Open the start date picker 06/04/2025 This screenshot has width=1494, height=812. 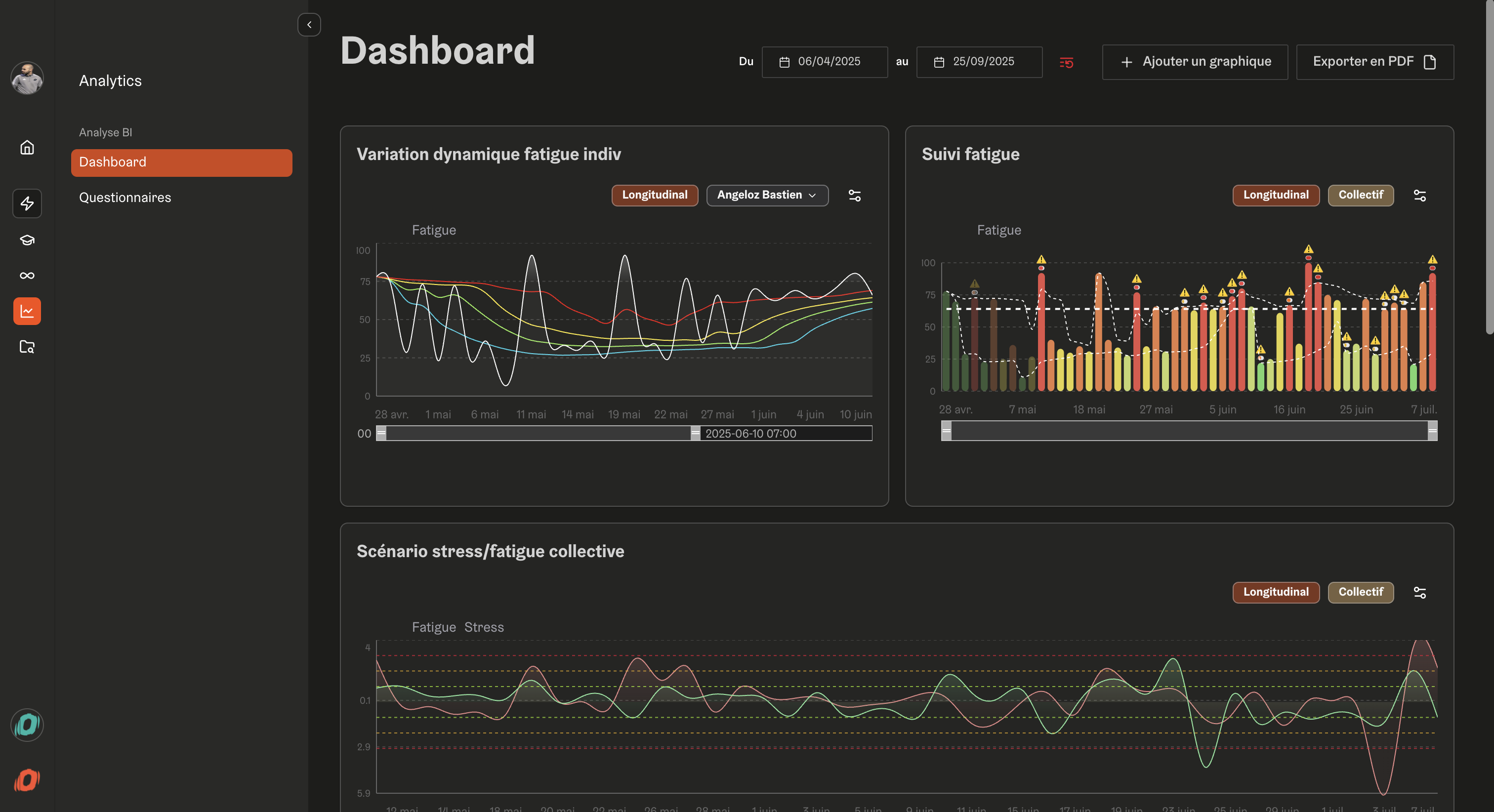824,61
